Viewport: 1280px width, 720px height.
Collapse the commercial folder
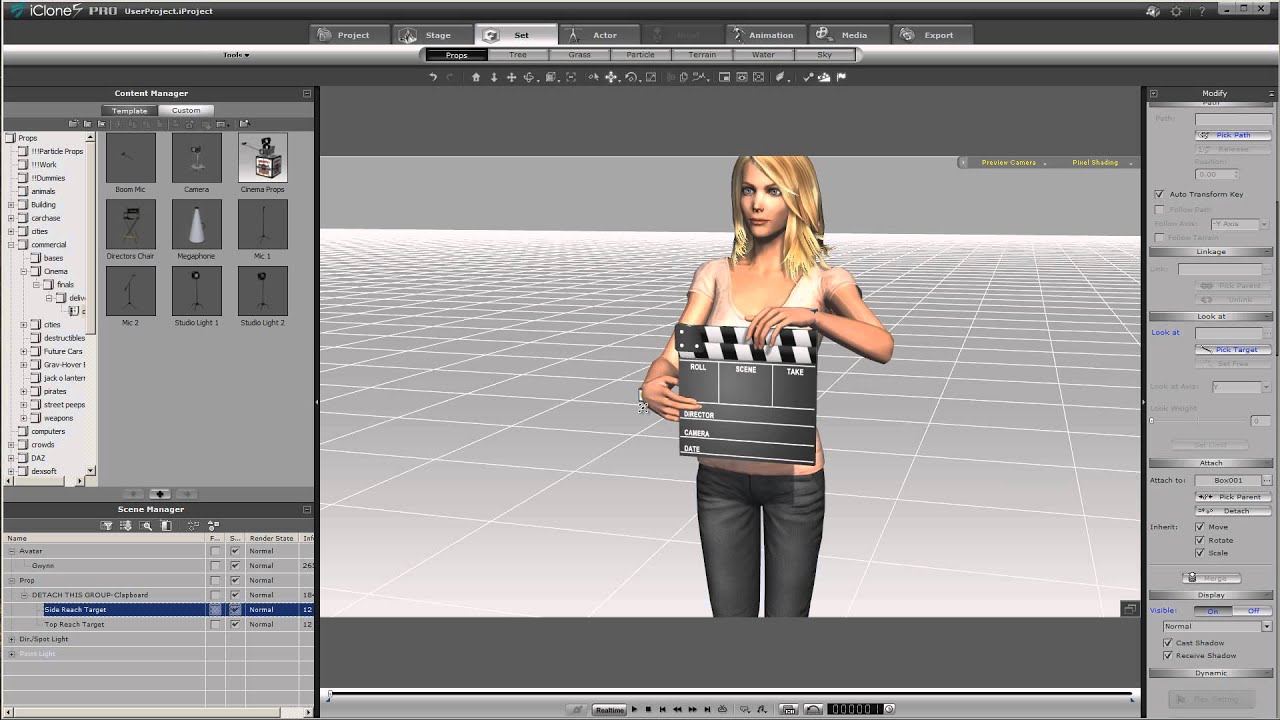pos(11,244)
